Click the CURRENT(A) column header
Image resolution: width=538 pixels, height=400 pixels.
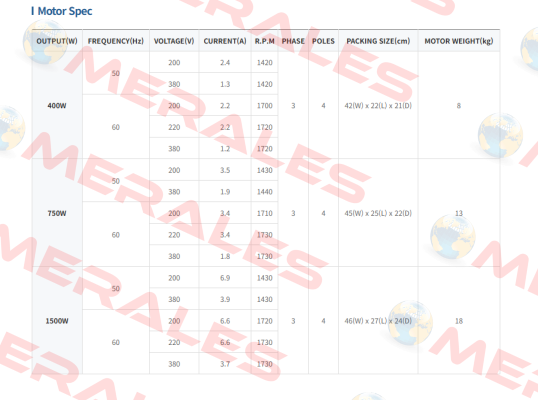point(225,41)
